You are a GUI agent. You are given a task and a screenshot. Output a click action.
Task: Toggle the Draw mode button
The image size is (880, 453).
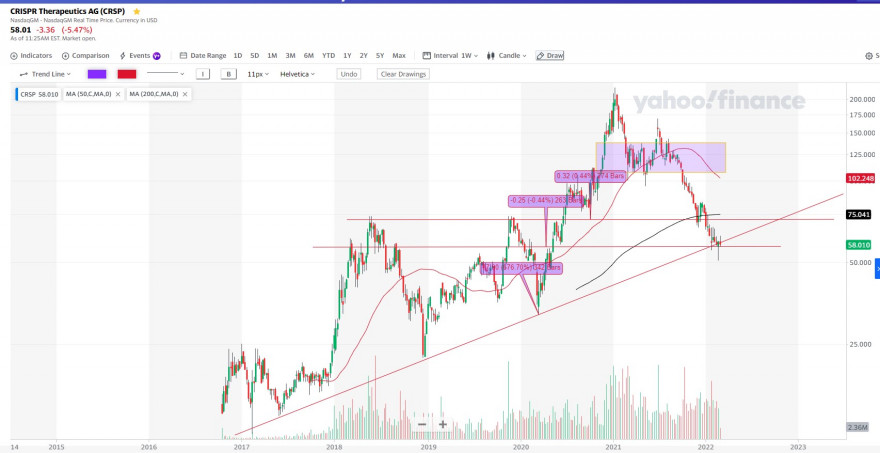549,56
